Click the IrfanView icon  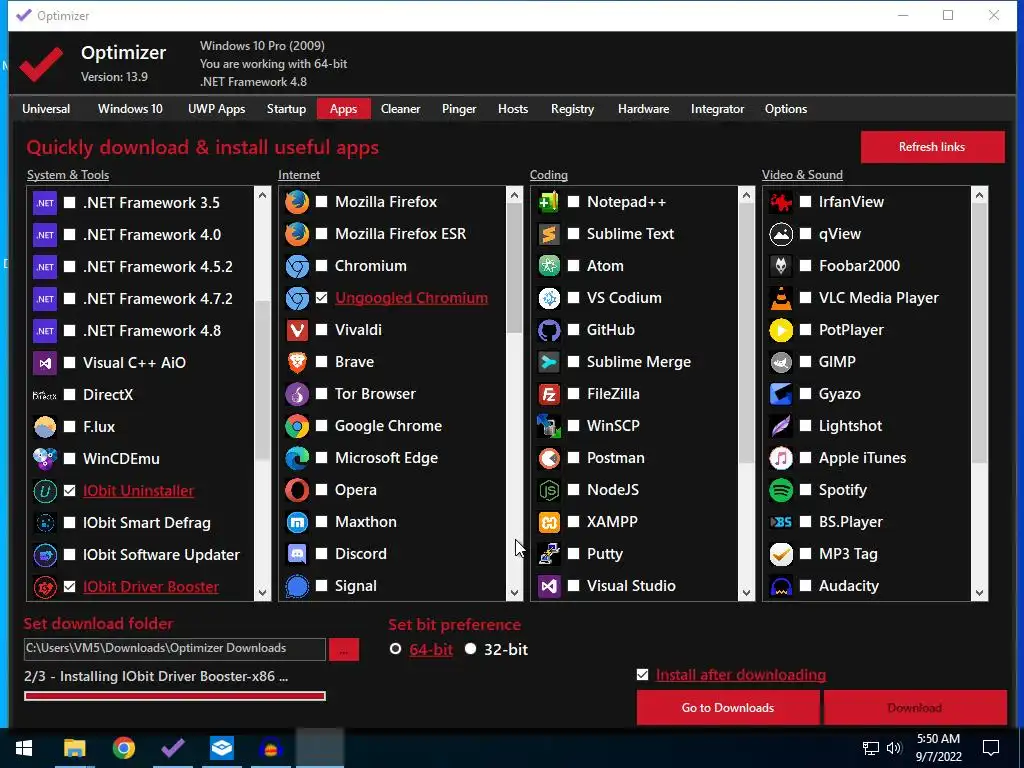click(780, 202)
